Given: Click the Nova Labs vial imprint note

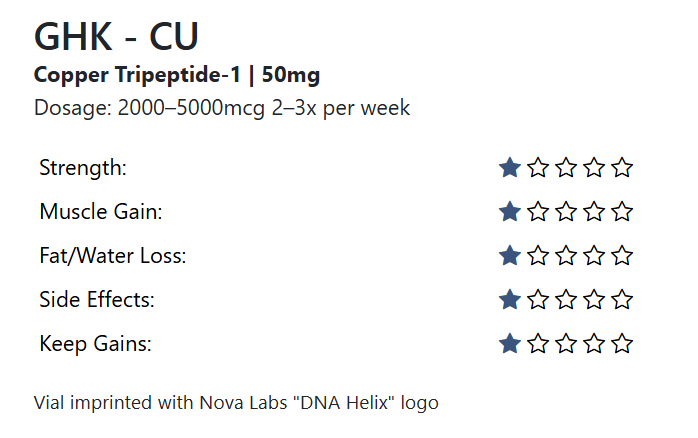Looking at the screenshot, I should pos(236,404).
